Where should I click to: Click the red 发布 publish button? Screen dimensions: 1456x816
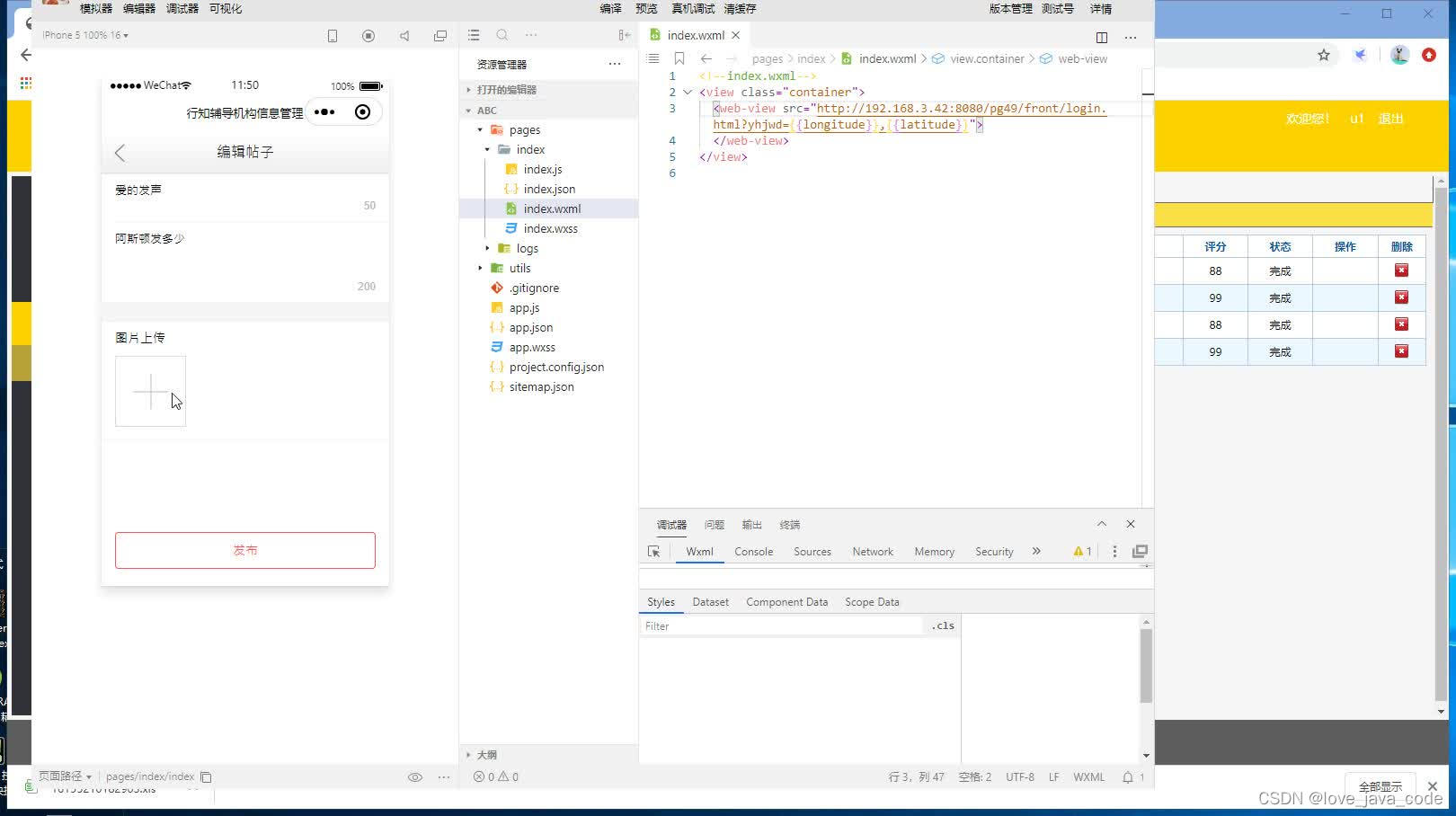click(245, 550)
